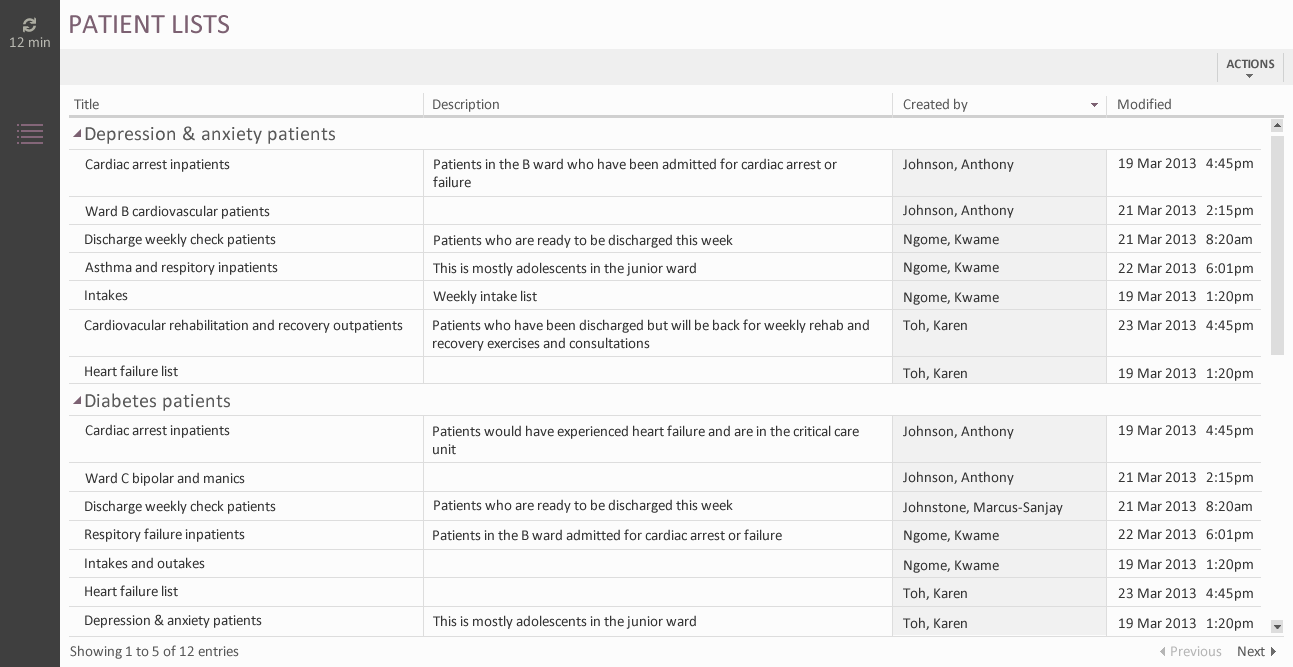Click the Next page arrow icon
1293x667 pixels.
click(1273, 652)
